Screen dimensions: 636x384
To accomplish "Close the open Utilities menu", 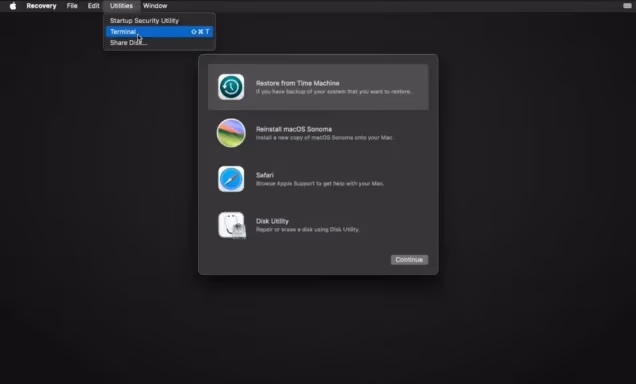I will coord(121,6).
